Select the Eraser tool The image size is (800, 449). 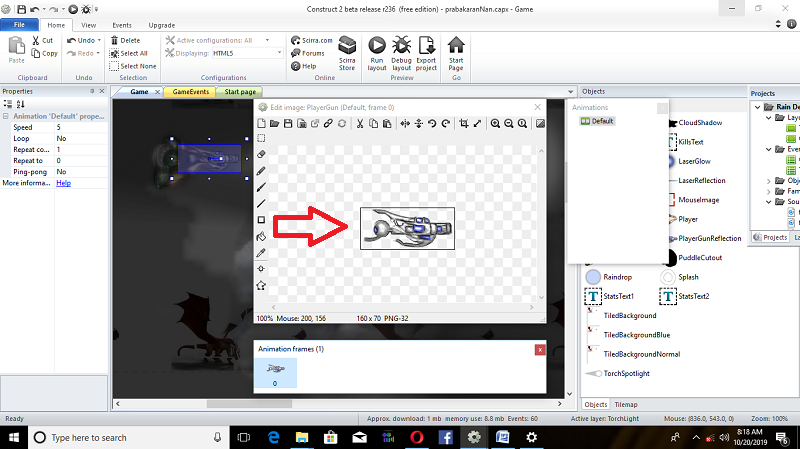(261, 154)
